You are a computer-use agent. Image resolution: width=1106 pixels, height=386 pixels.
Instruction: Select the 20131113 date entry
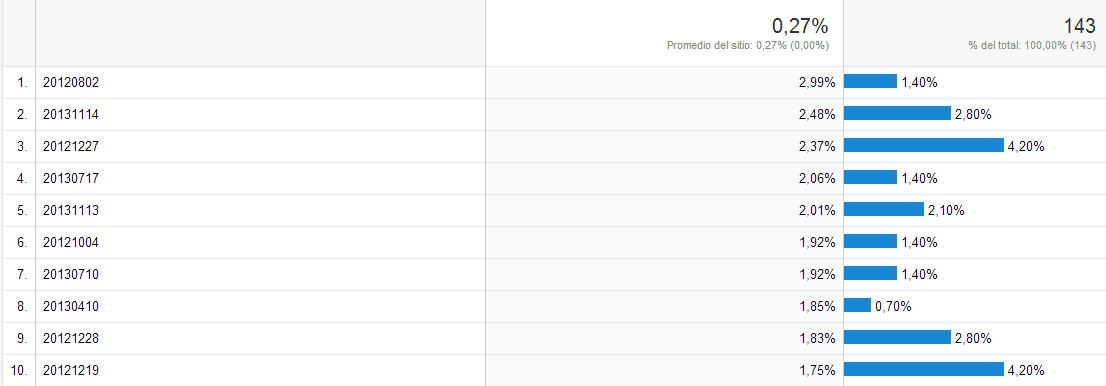click(x=71, y=210)
